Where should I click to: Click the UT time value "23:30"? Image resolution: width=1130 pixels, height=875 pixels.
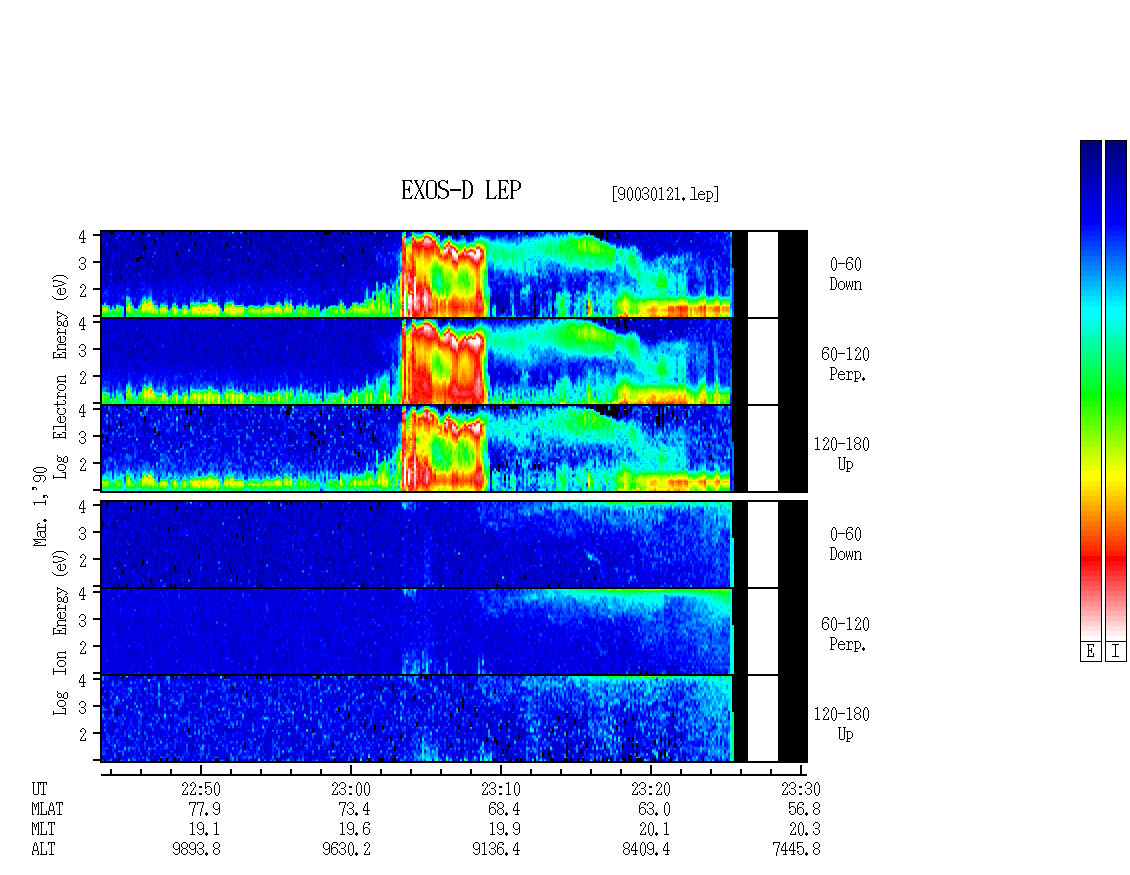(x=801, y=789)
